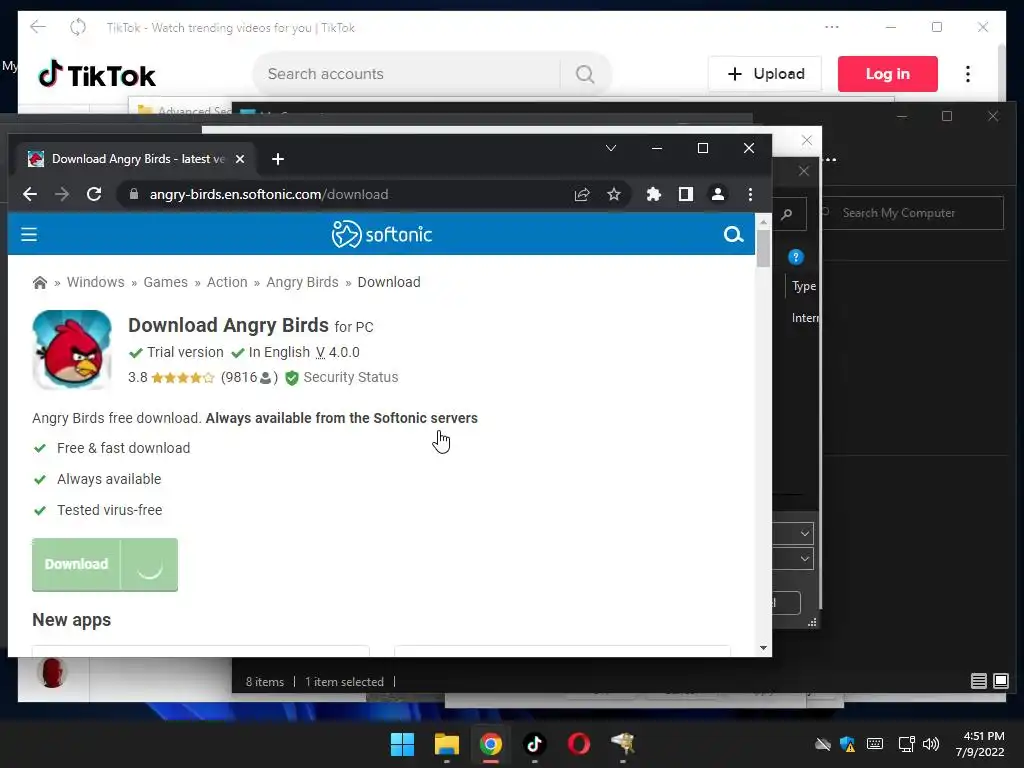Open Windows Security tray icon
Screen dimensions: 1024x768
pyautogui.click(x=848, y=744)
